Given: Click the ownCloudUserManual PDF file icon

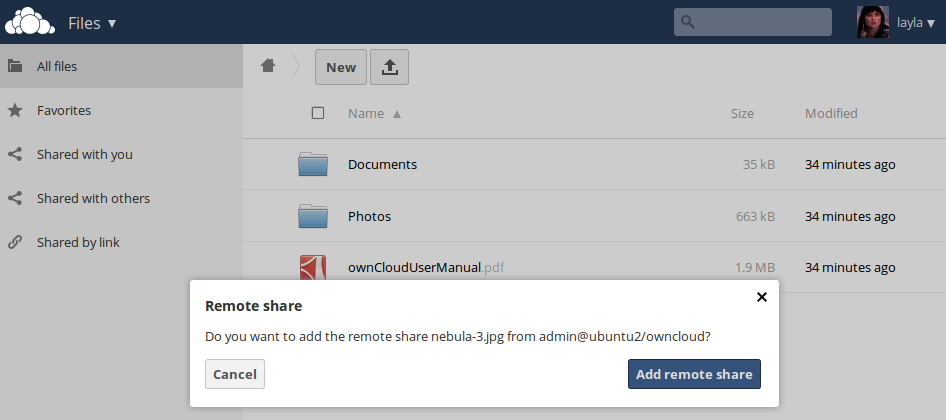Looking at the screenshot, I should pos(313,267).
